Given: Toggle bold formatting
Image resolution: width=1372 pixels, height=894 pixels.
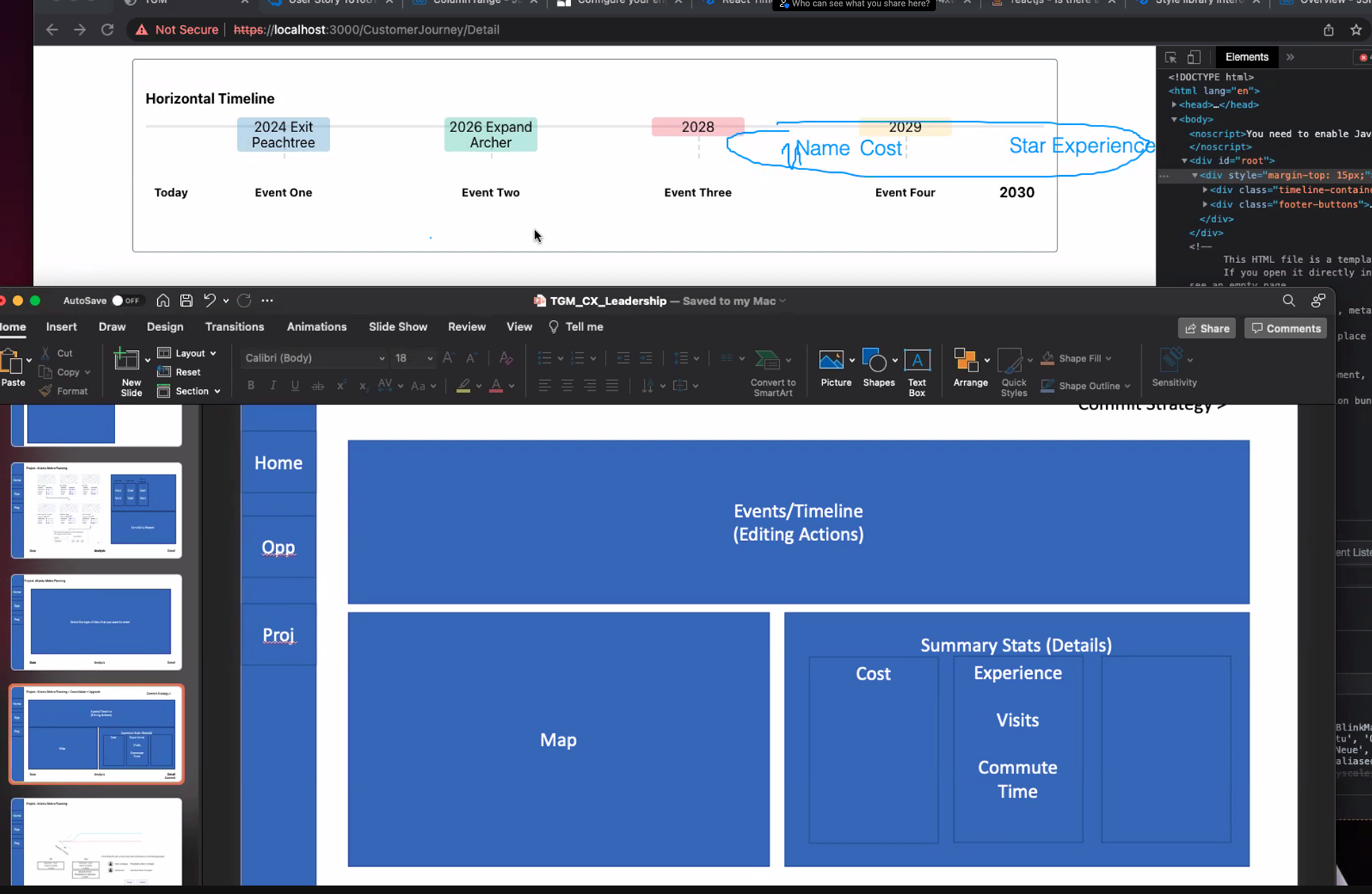Looking at the screenshot, I should (251, 386).
